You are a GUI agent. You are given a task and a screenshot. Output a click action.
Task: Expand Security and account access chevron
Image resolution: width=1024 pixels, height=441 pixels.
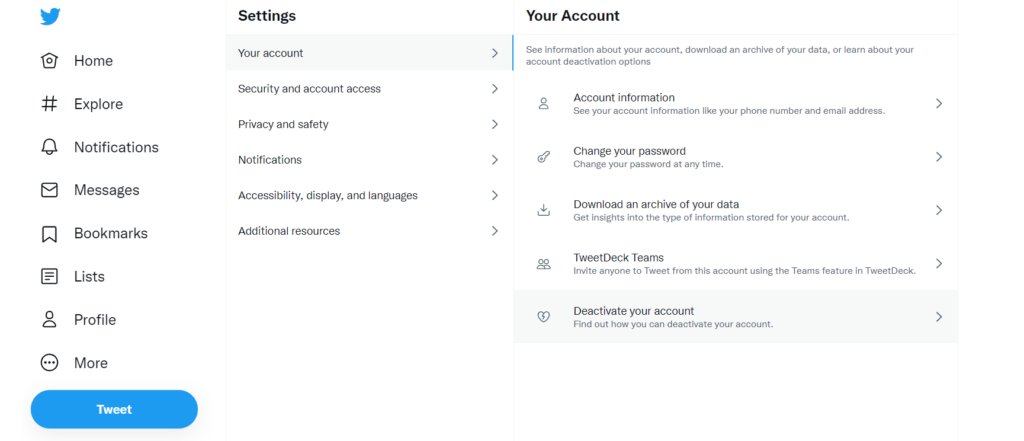494,88
